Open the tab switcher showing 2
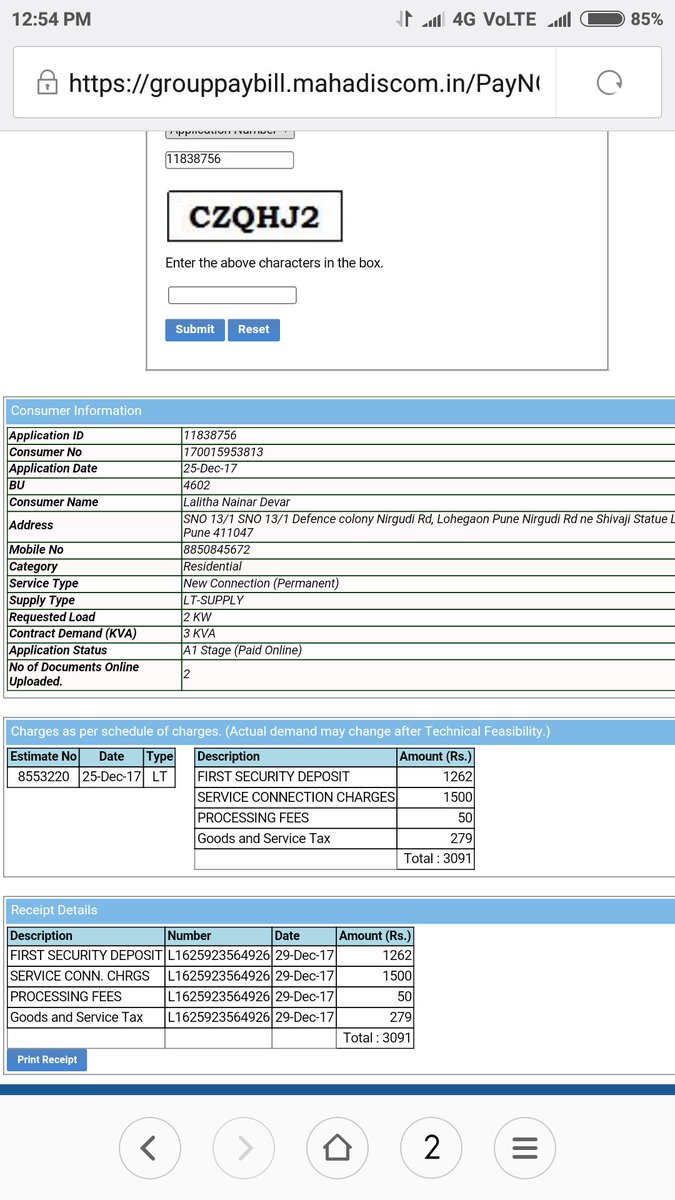Image resolution: width=675 pixels, height=1200 pixels. tap(431, 1148)
